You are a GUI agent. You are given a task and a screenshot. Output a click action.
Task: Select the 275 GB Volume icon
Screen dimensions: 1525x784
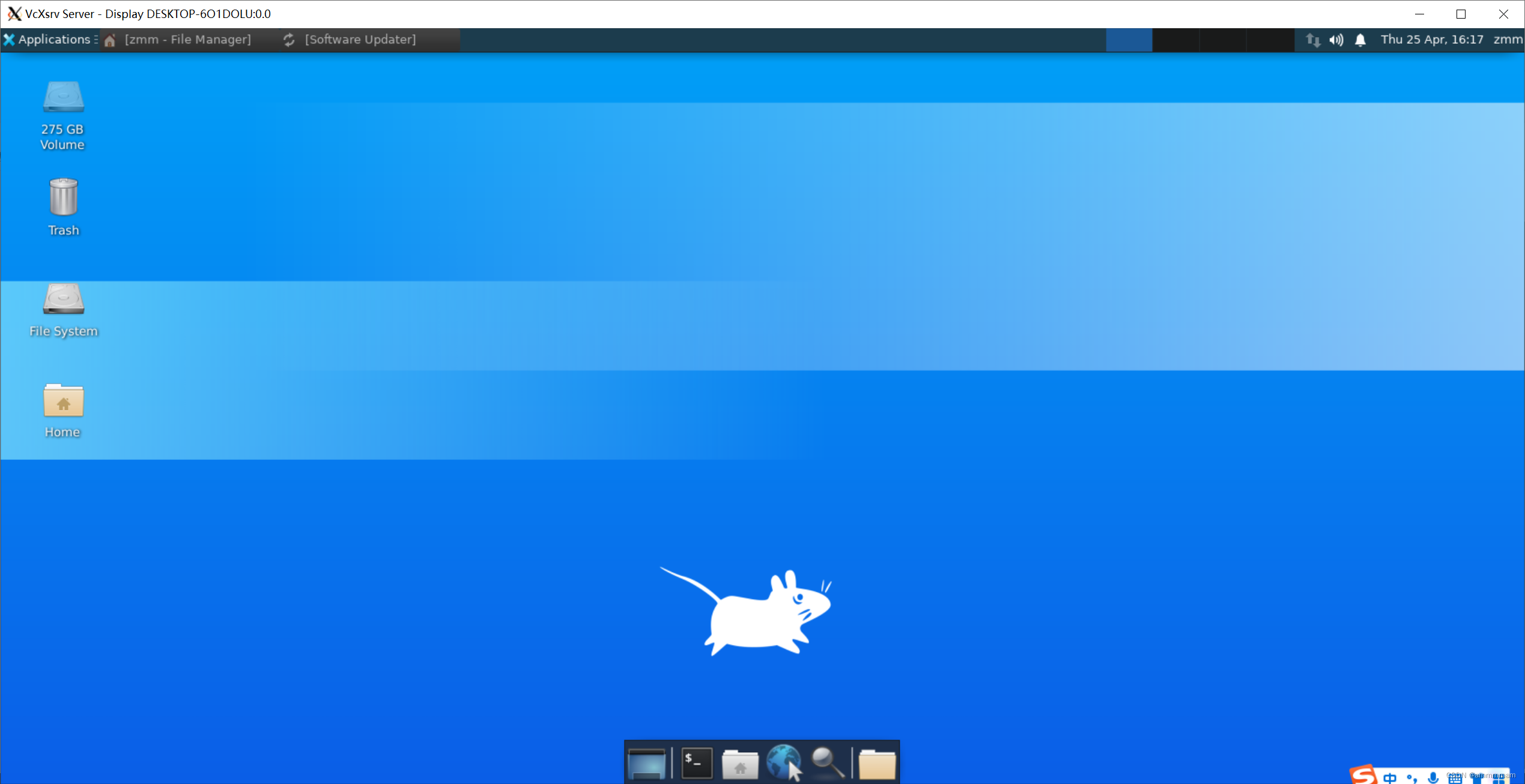63,114
